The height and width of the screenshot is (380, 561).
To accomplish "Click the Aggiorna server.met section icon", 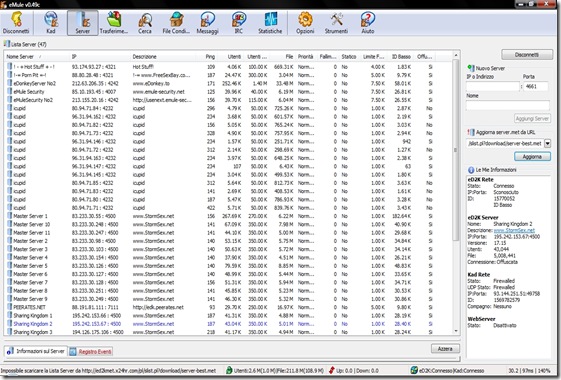I will (x=470, y=132).
